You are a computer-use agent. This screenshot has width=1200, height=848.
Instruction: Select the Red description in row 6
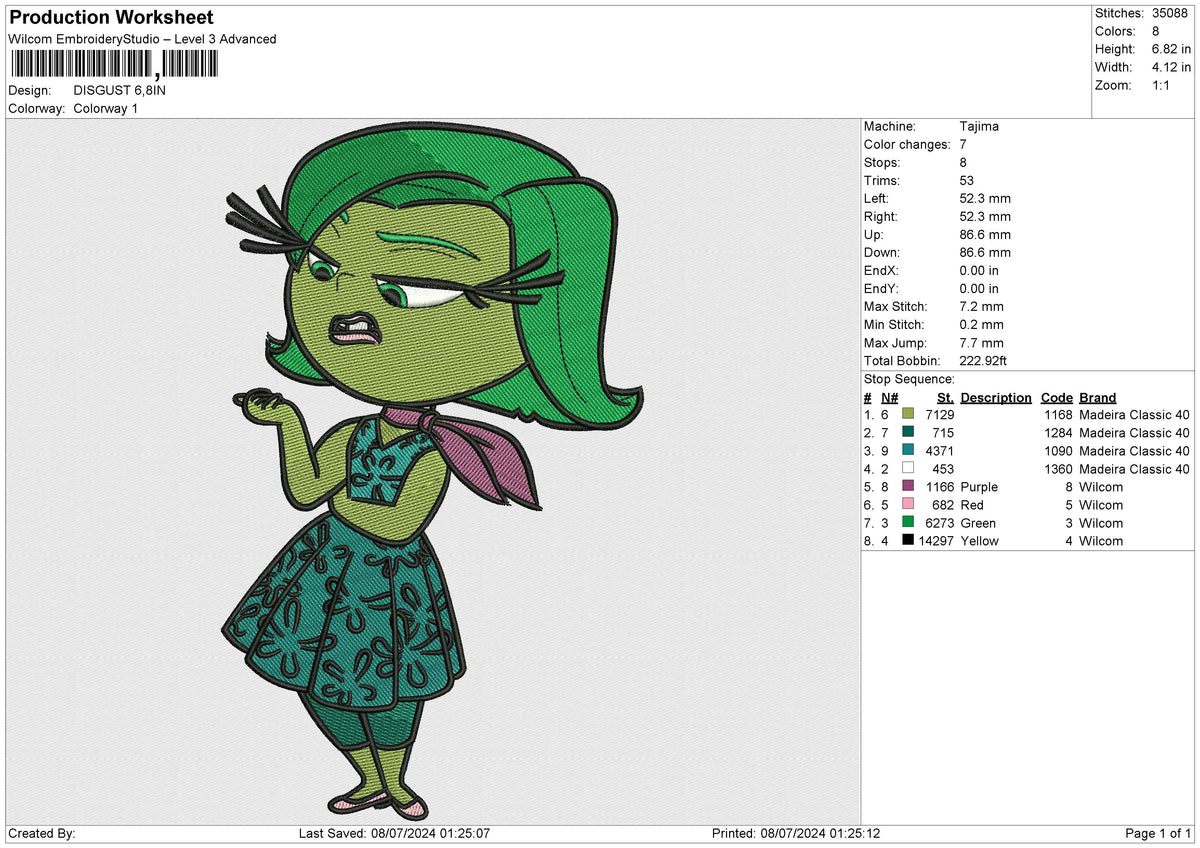pos(972,505)
